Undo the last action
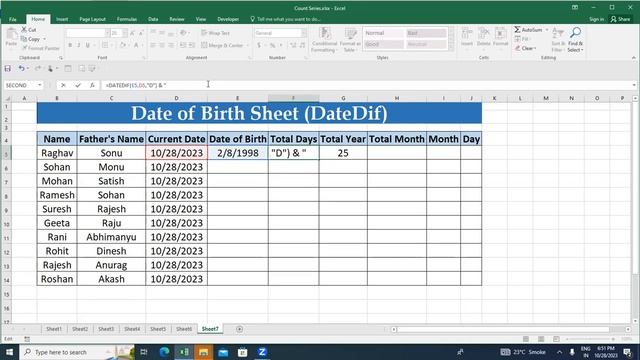Screen dimensions: 640x360 21,69
